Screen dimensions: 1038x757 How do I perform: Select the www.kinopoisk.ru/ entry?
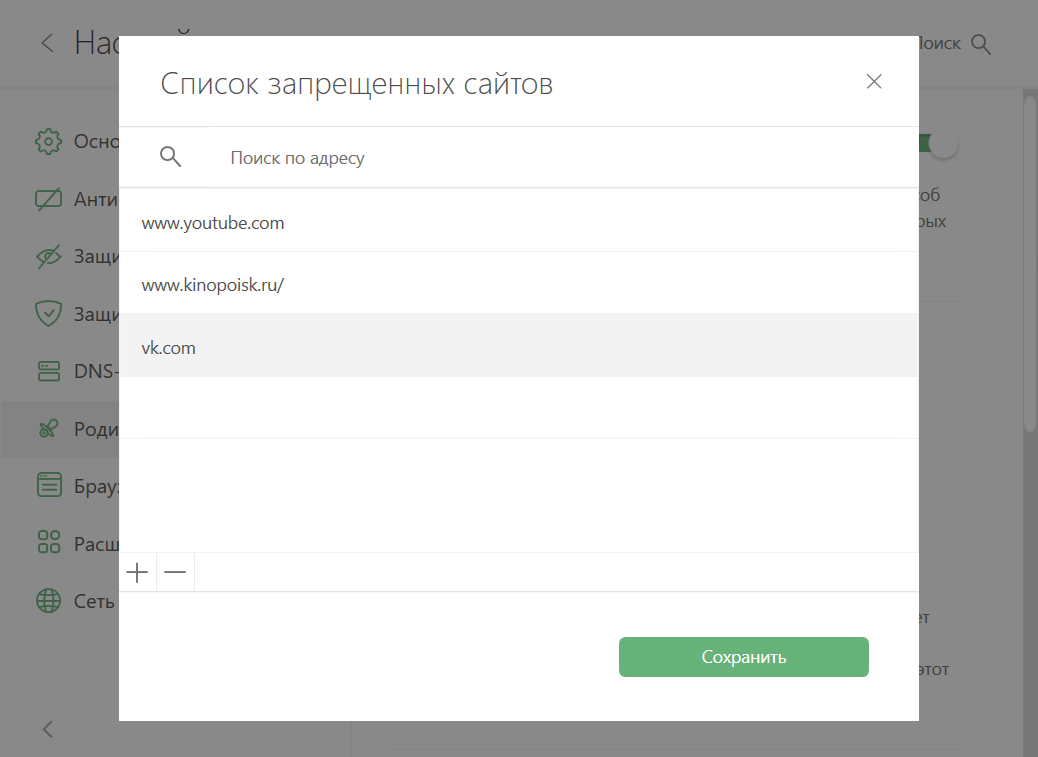(518, 283)
